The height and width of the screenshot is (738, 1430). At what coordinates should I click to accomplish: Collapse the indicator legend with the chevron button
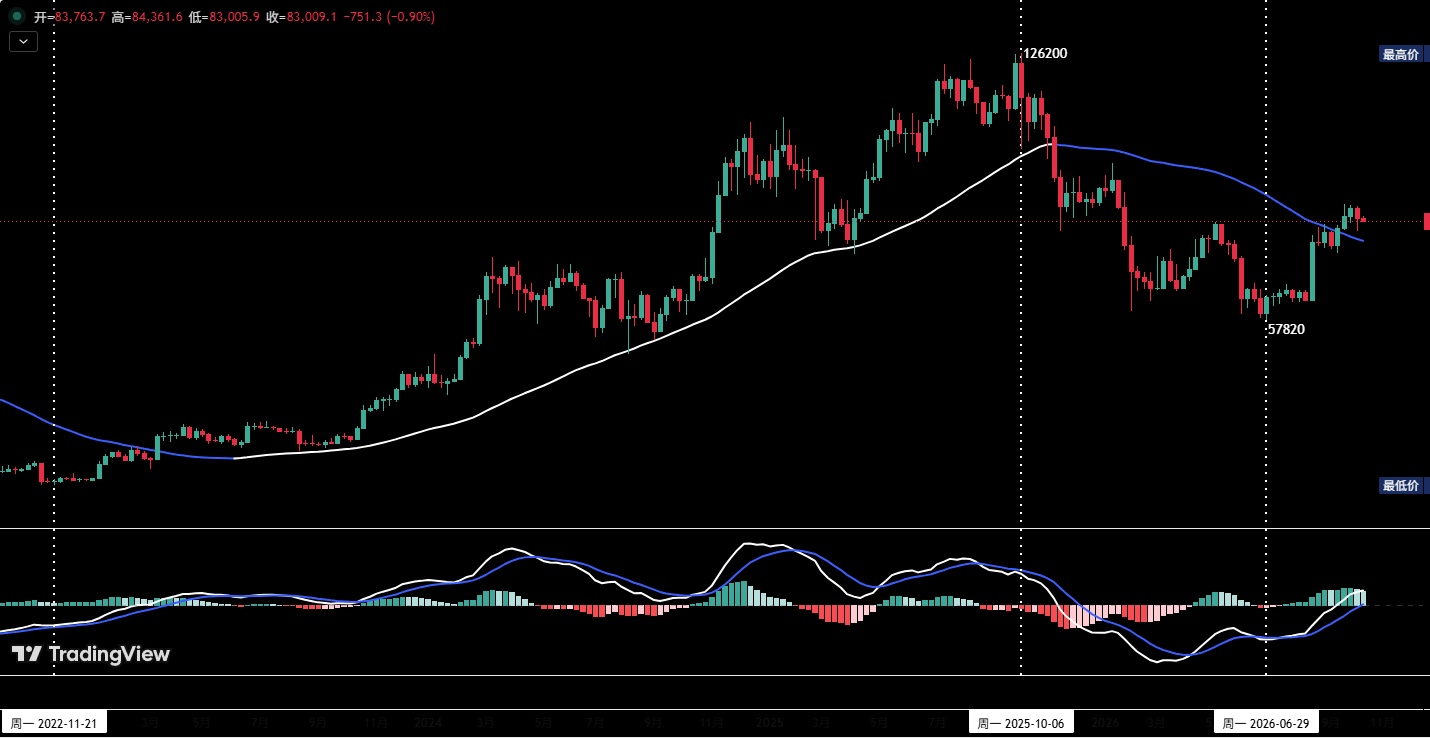[23, 41]
